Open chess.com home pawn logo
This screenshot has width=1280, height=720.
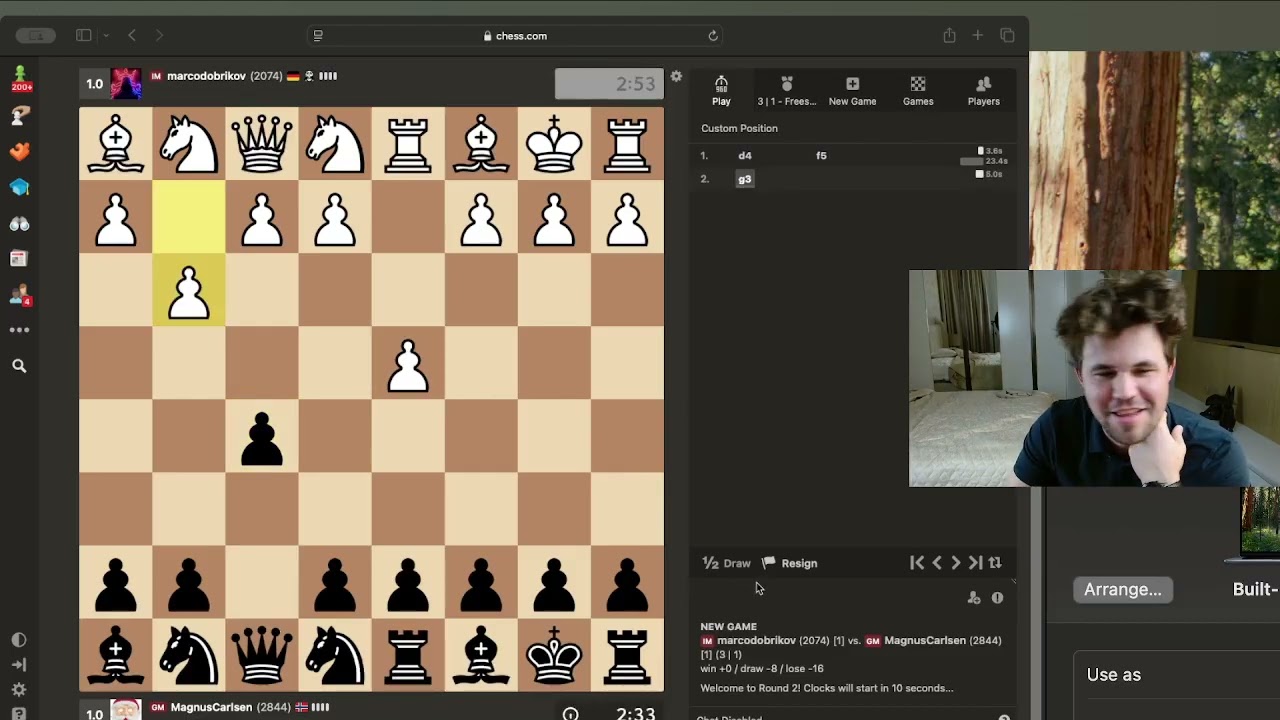(x=19, y=78)
